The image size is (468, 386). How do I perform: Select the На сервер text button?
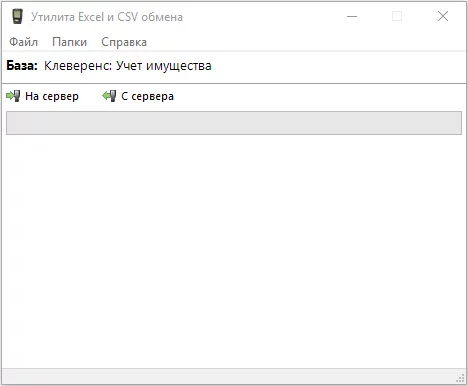pos(52,96)
